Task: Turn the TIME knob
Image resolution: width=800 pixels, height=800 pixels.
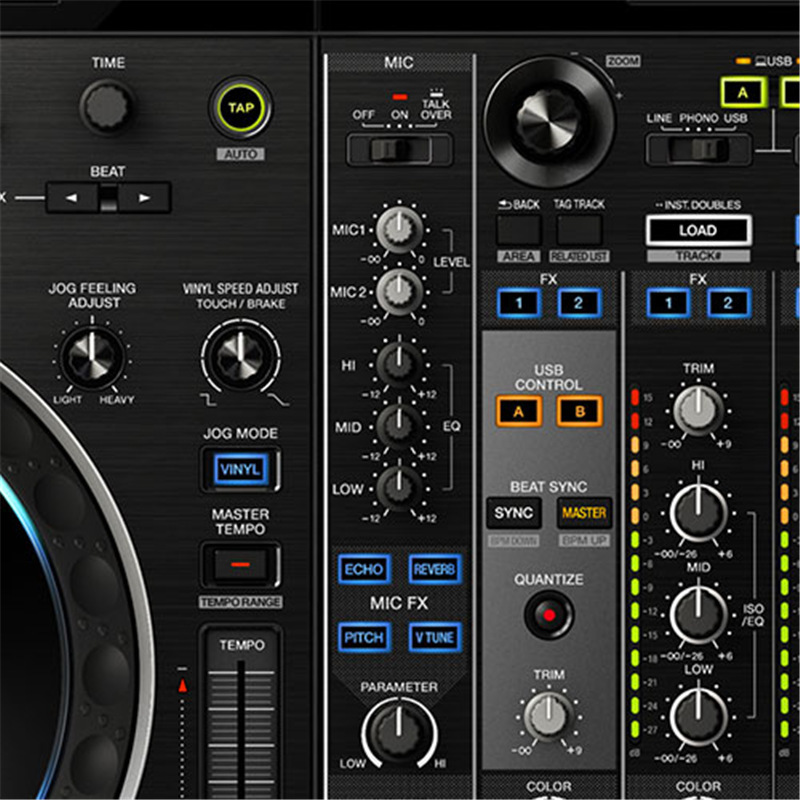Action: [107, 107]
